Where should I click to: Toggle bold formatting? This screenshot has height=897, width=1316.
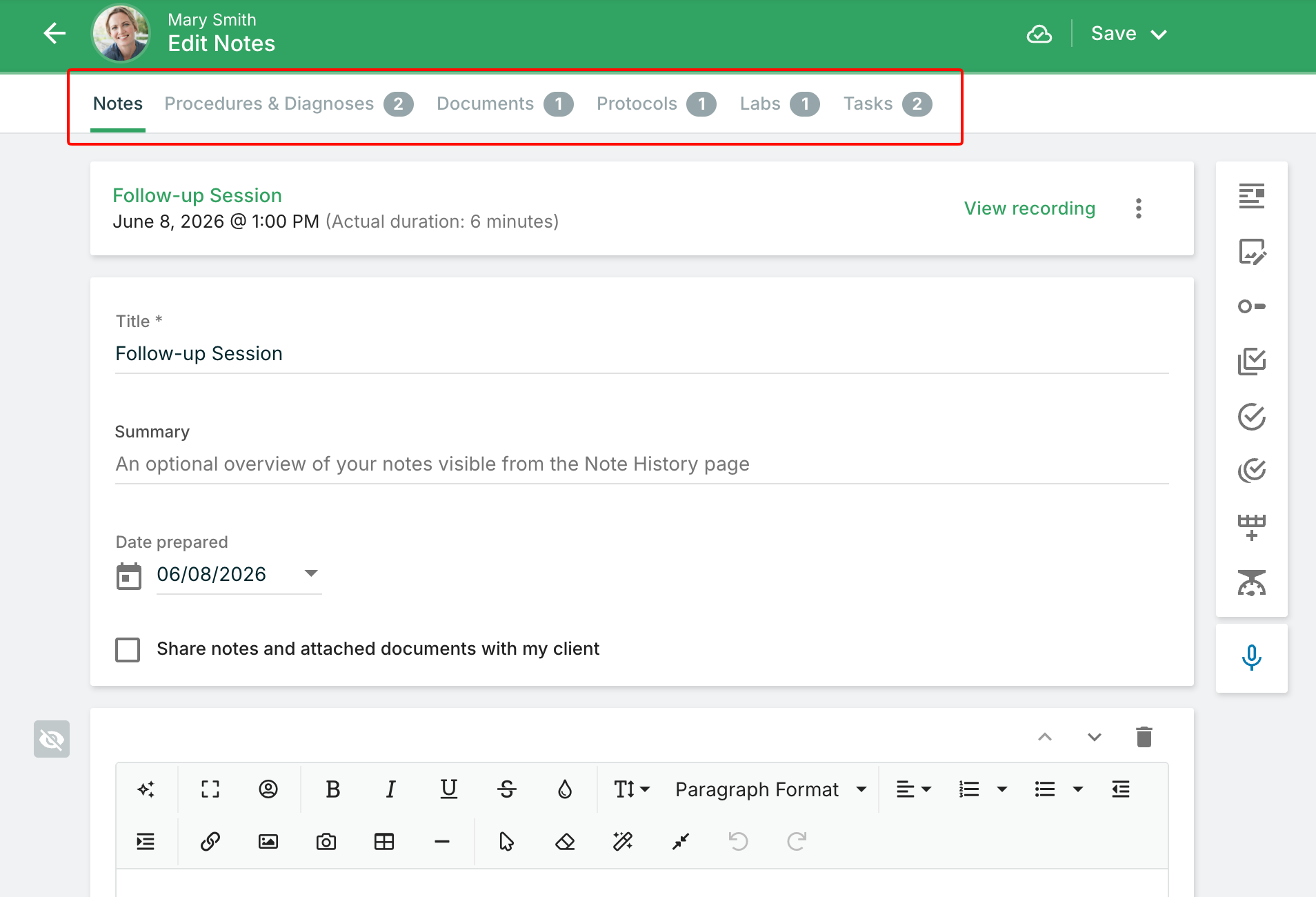click(333, 789)
